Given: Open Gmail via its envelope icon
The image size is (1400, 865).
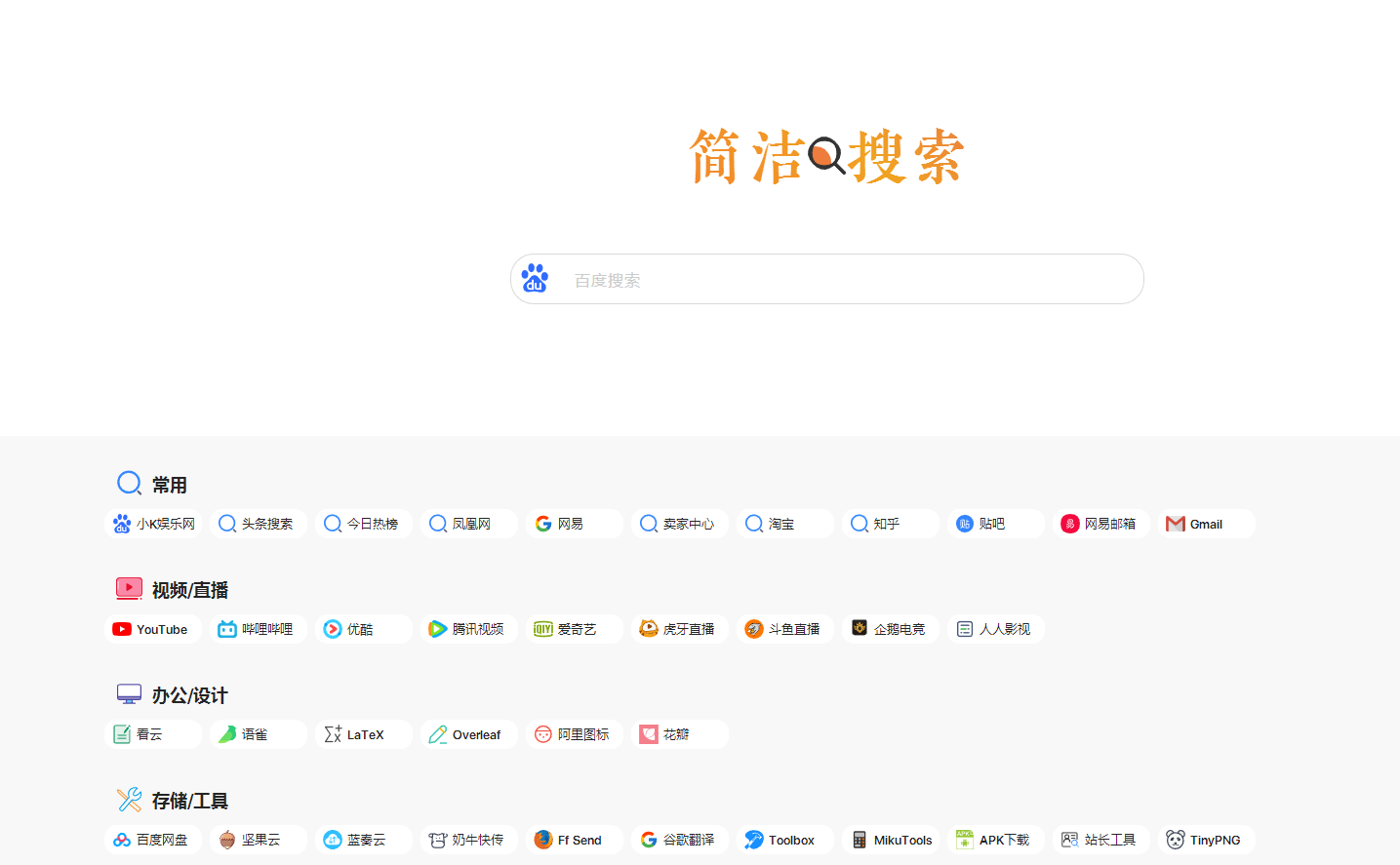Looking at the screenshot, I should coord(1175,524).
